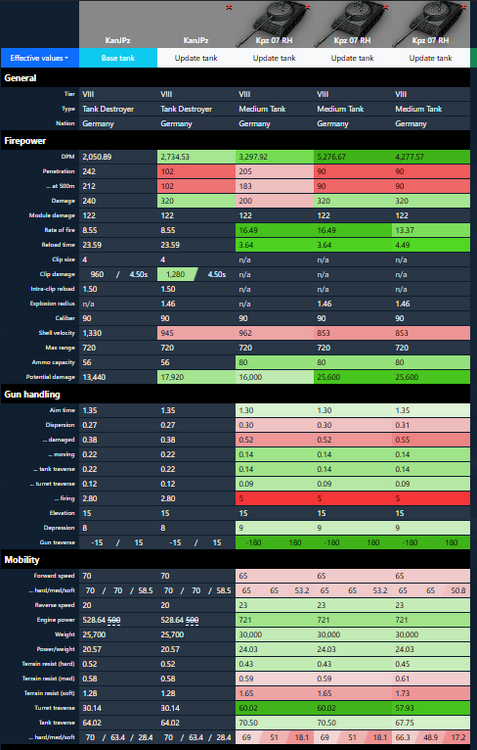Click the soft terrain resist value 1.73
Screen dimensions: 477x750
[402, 693]
